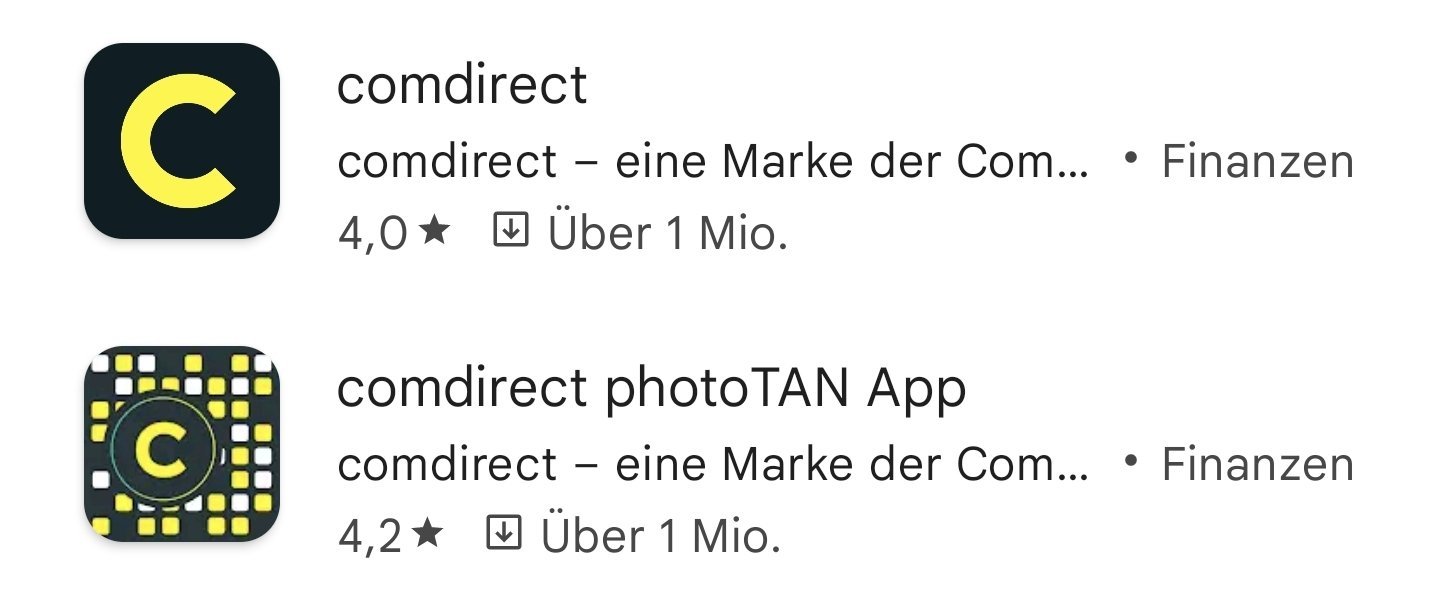
Task: Open the developer name under the comdirect title
Action: [713, 161]
